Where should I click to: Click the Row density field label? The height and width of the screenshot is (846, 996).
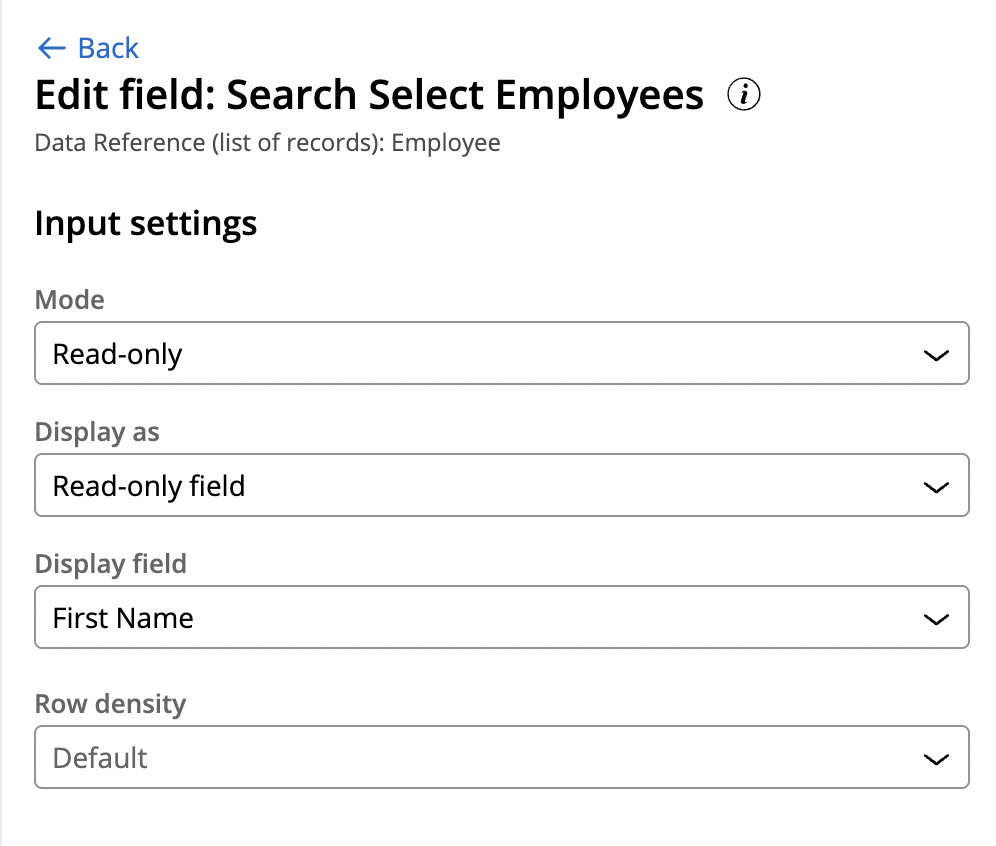click(x=110, y=704)
